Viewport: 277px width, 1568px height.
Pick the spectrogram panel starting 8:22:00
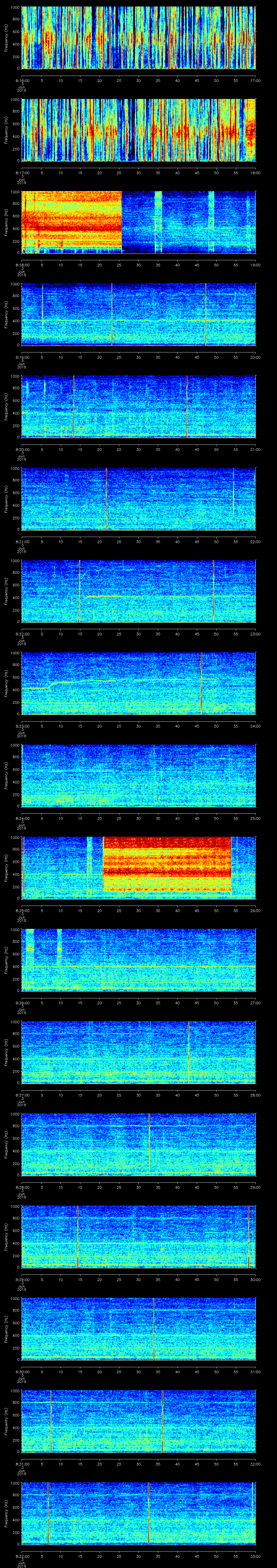pos(139,591)
